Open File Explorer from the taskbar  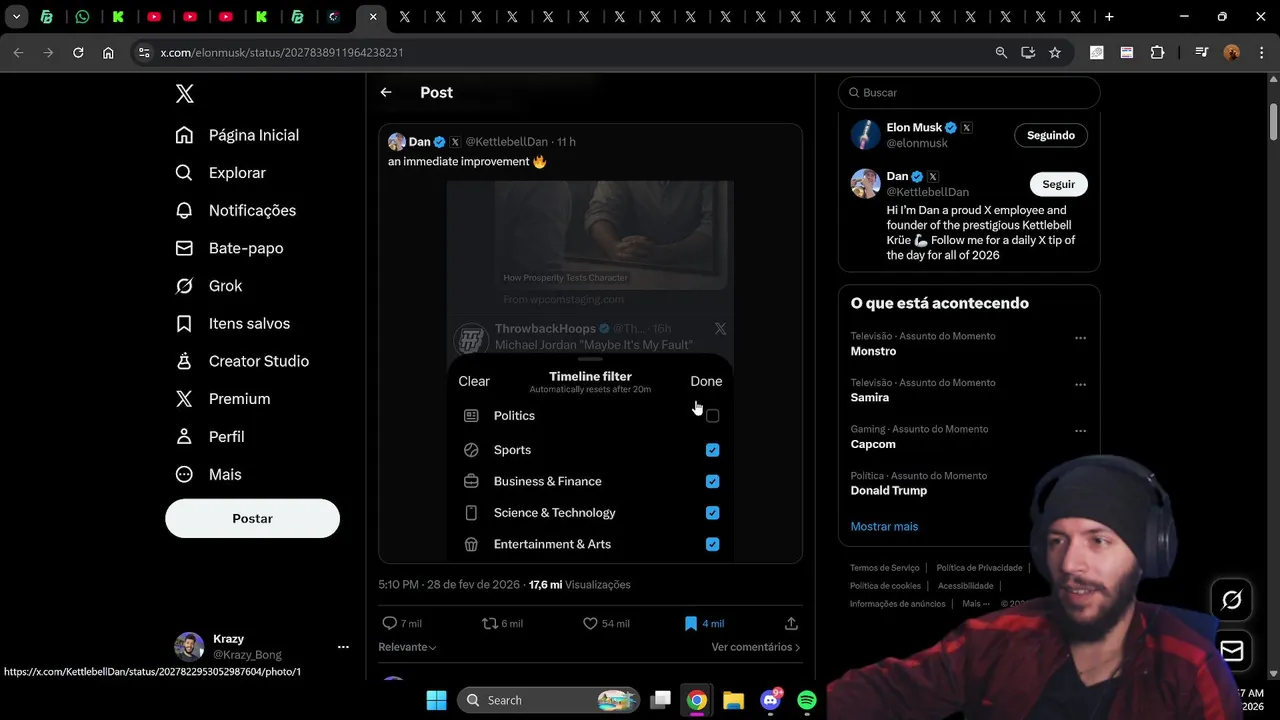[733, 700]
